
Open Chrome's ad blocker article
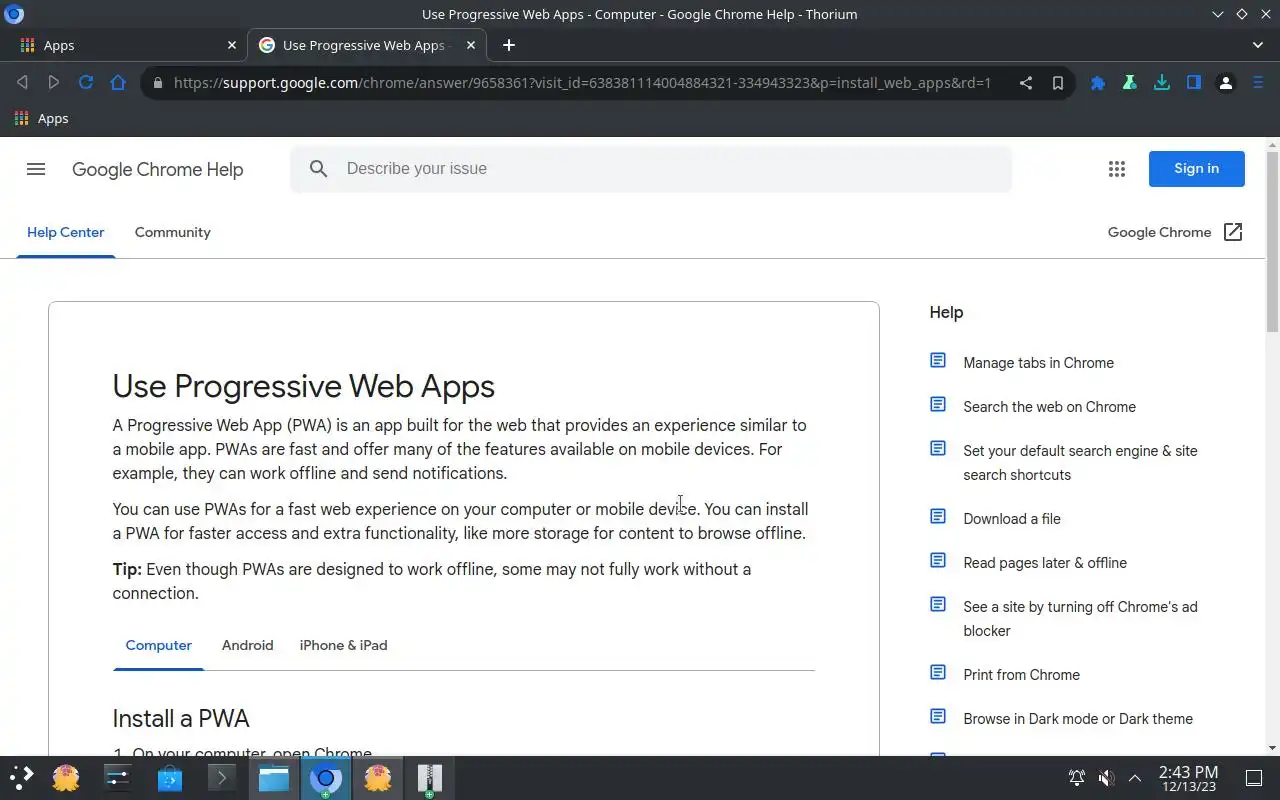coord(1080,619)
